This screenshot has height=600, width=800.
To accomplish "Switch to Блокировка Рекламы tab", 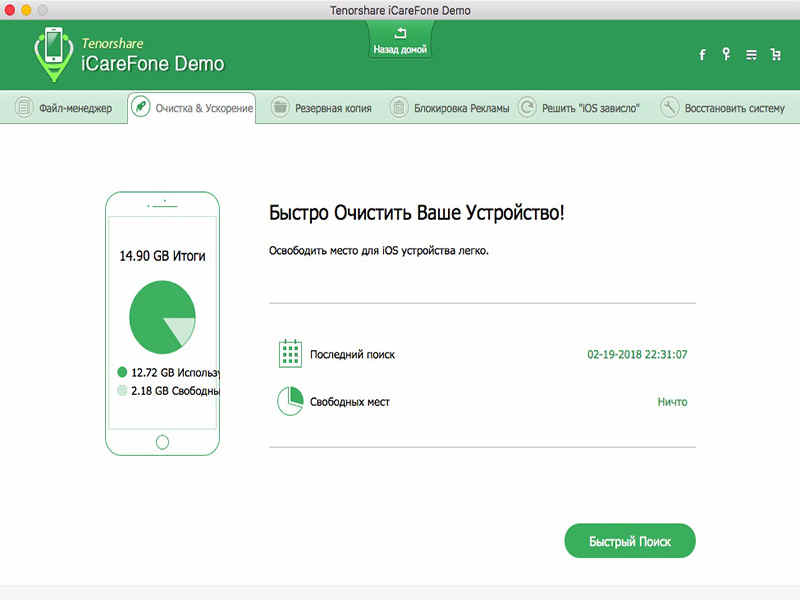I will (x=449, y=108).
